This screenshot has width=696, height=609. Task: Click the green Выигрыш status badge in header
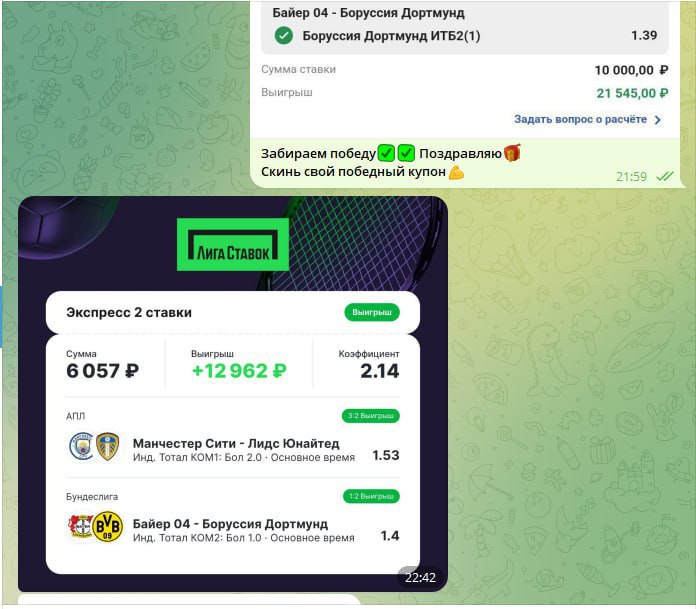pyautogui.click(x=372, y=312)
